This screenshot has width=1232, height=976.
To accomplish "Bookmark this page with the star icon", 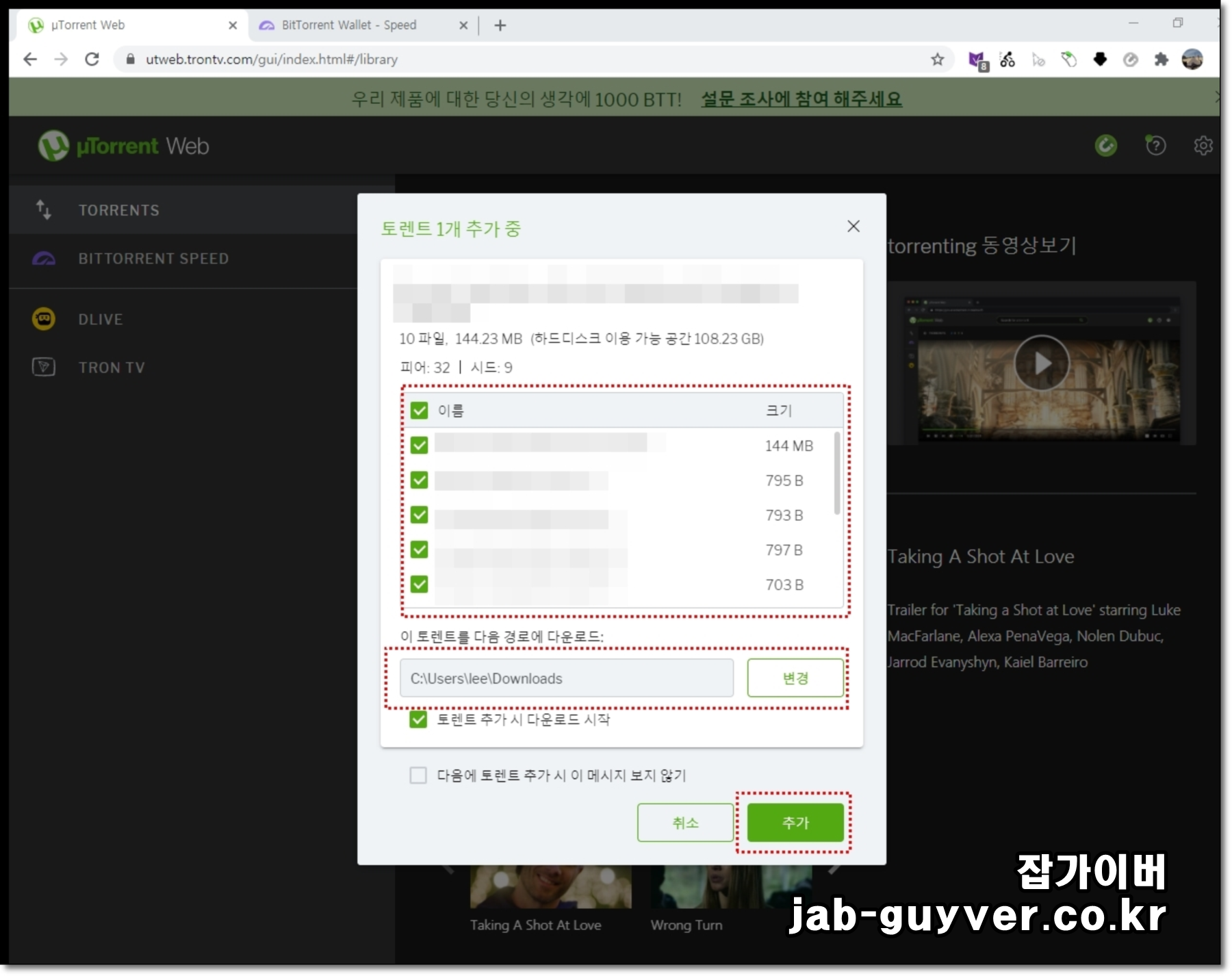I will [937, 60].
